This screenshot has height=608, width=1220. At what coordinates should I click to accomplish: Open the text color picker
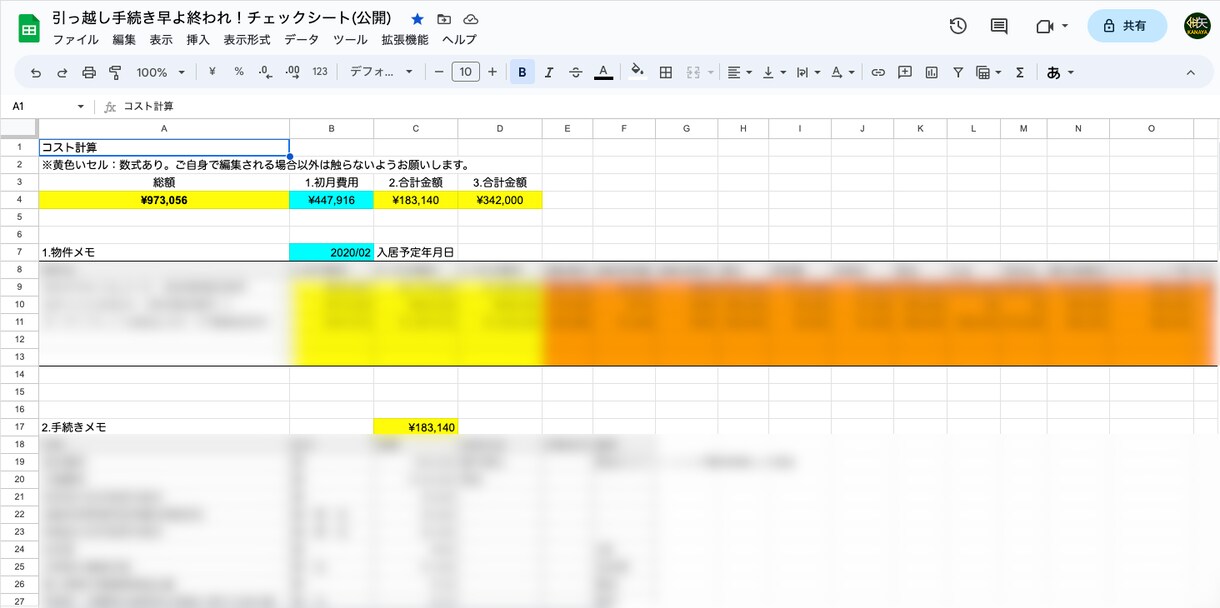603,72
